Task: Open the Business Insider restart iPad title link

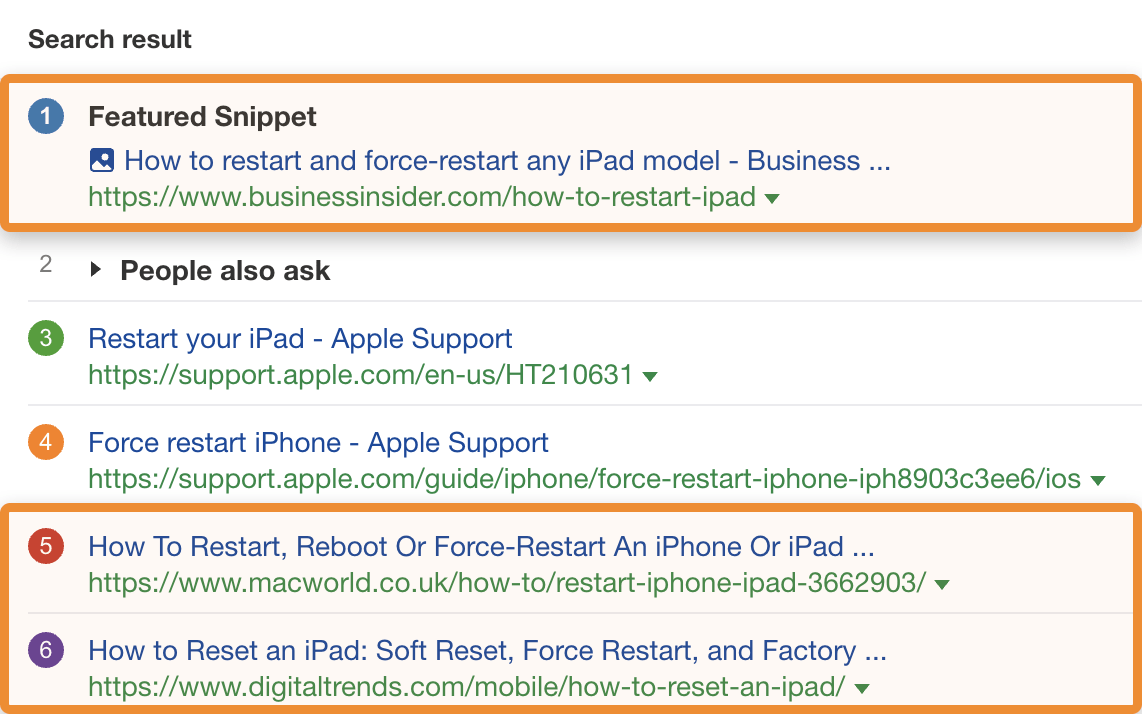Action: tap(507, 161)
